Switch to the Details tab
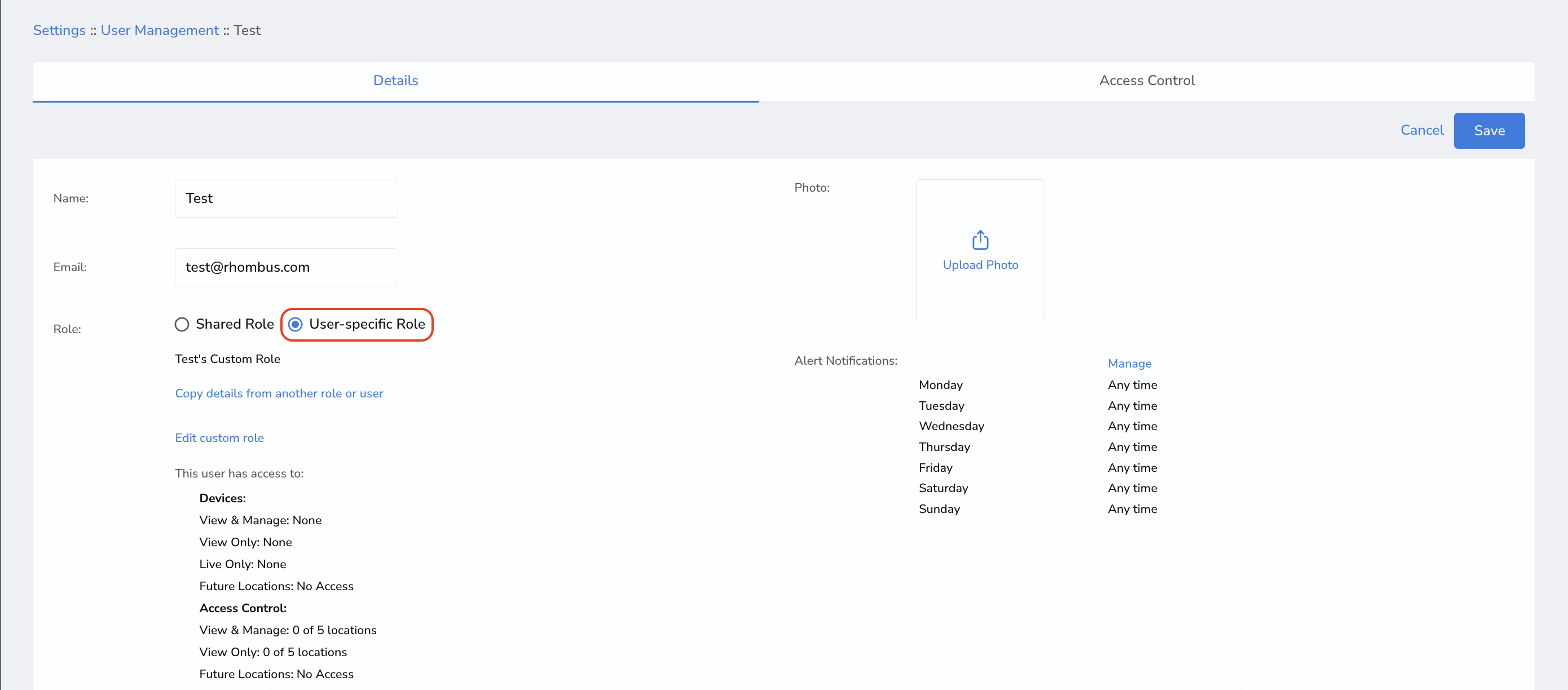This screenshot has height=690, width=1568. [x=395, y=81]
